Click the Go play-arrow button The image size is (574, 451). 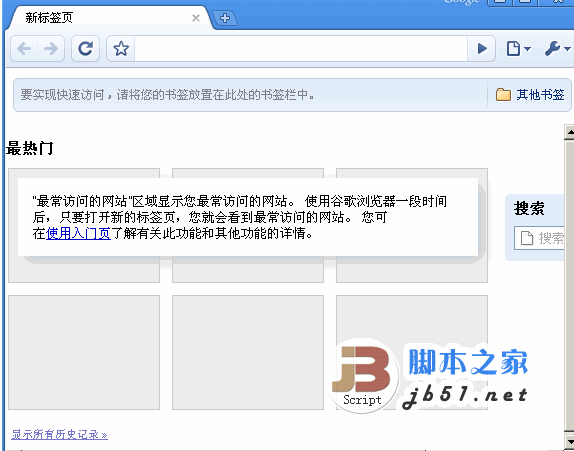tap(482, 48)
